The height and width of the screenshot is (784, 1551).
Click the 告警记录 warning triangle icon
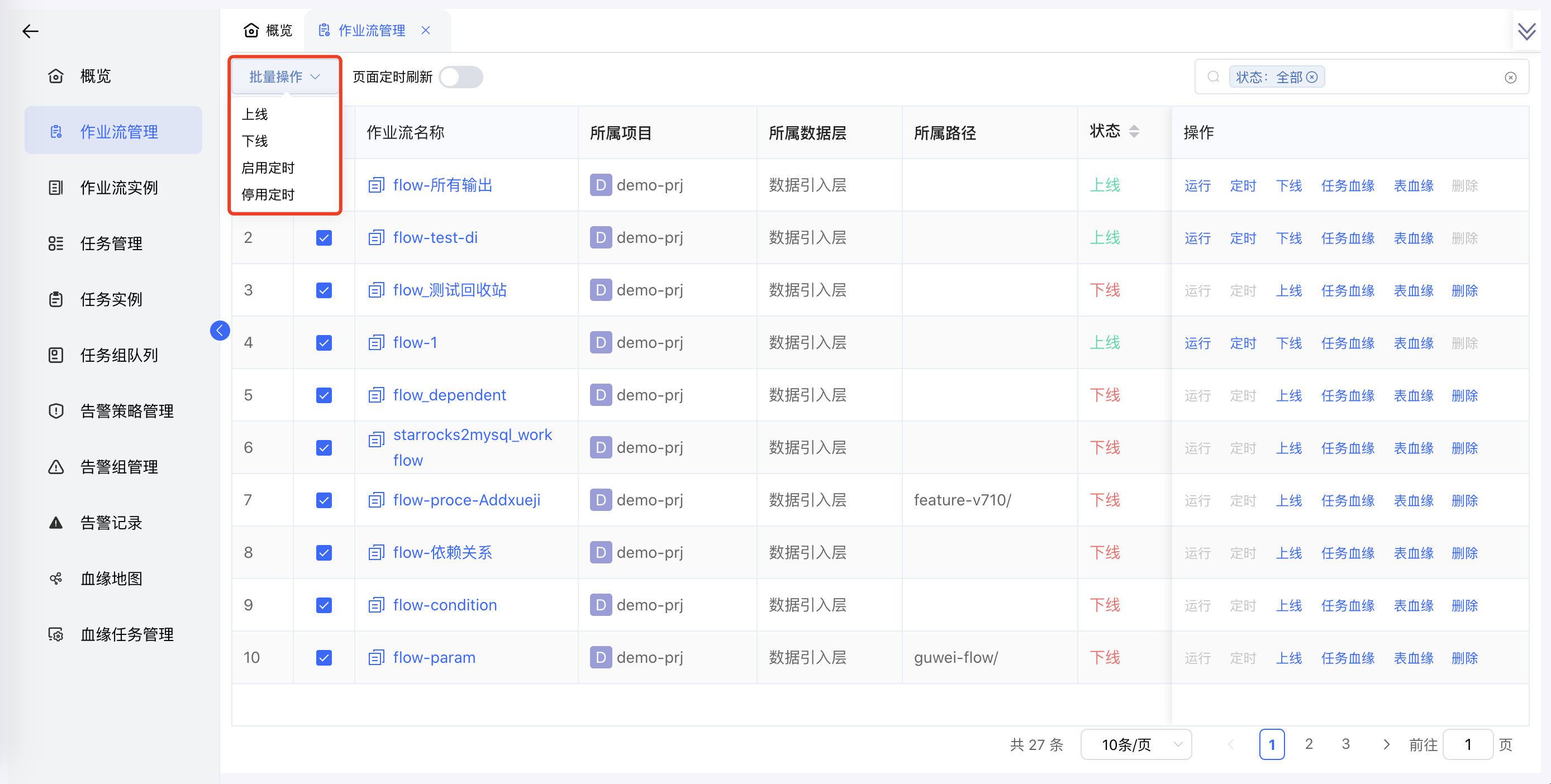(56, 523)
